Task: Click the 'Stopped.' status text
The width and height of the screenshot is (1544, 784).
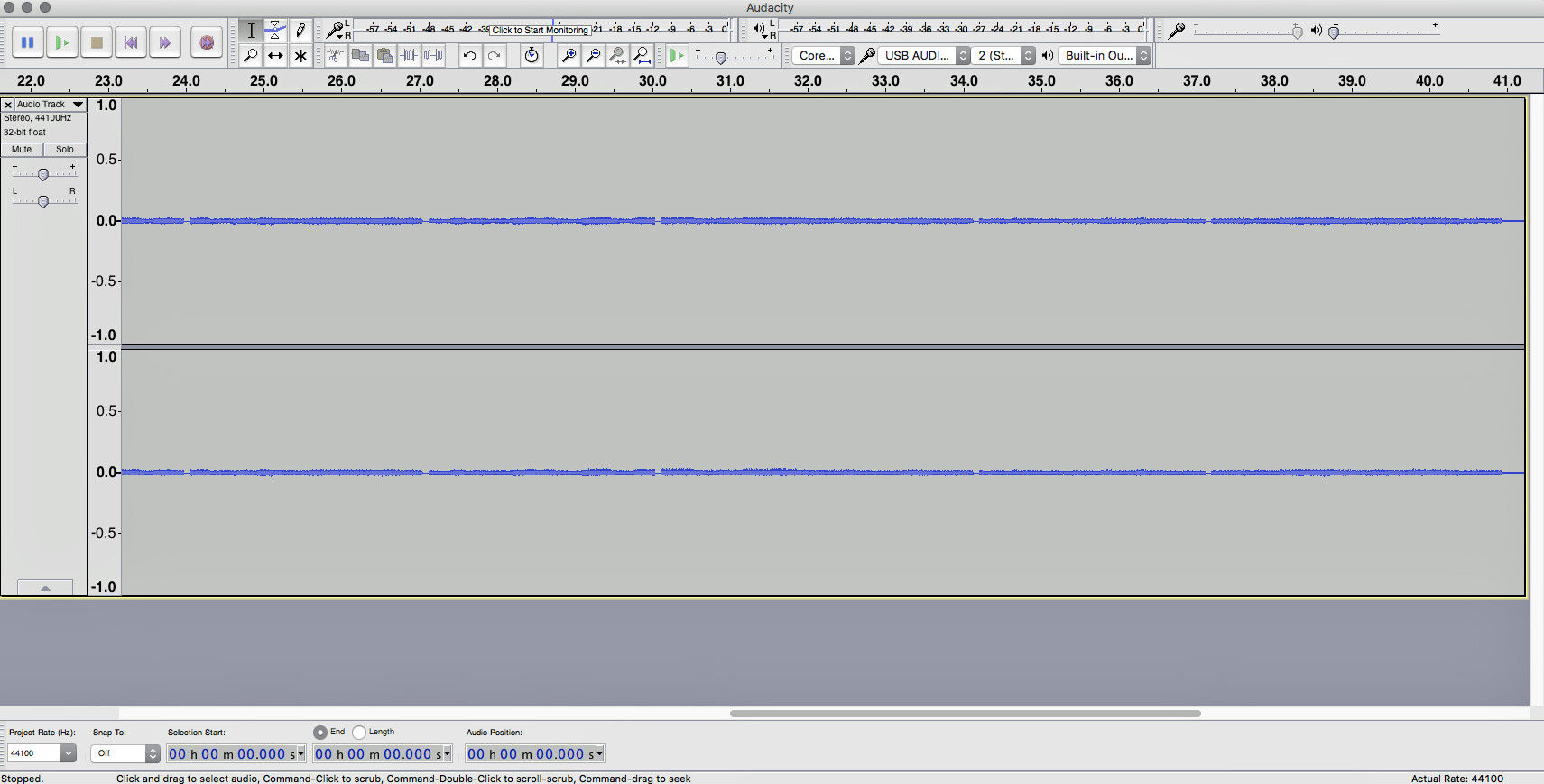Action: (23, 779)
